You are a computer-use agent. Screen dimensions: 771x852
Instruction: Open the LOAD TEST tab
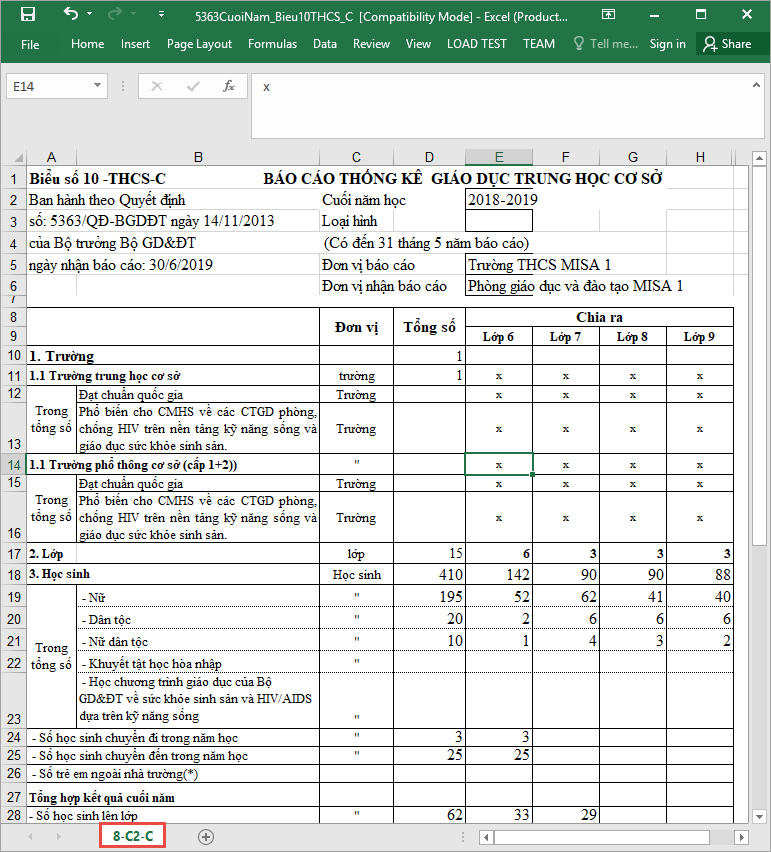(477, 44)
